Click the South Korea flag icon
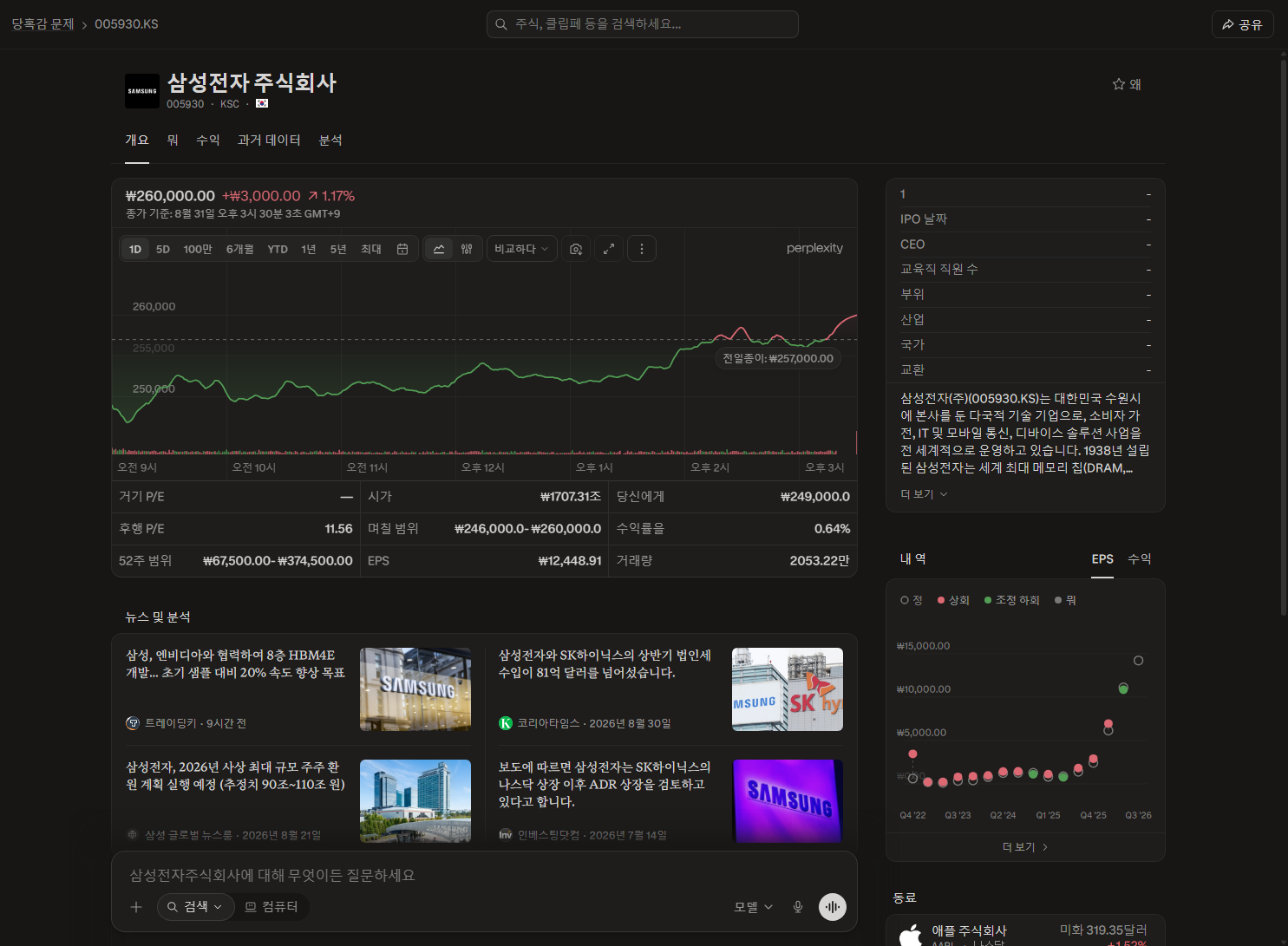This screenshot has height=946, width=1288. (x=262, y=103)
